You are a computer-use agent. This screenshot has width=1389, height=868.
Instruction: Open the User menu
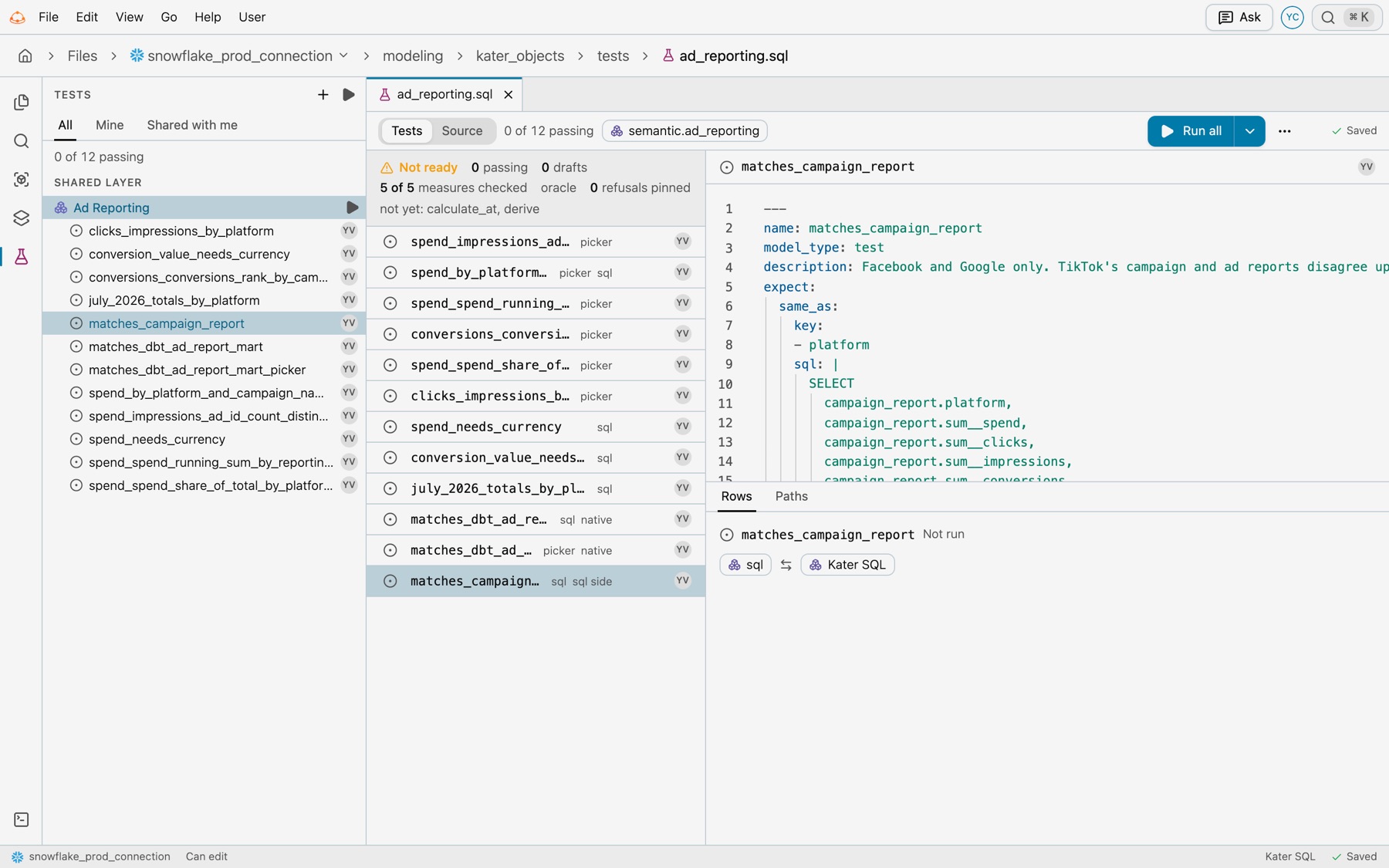pyautogui.click(x=252, y=17)
